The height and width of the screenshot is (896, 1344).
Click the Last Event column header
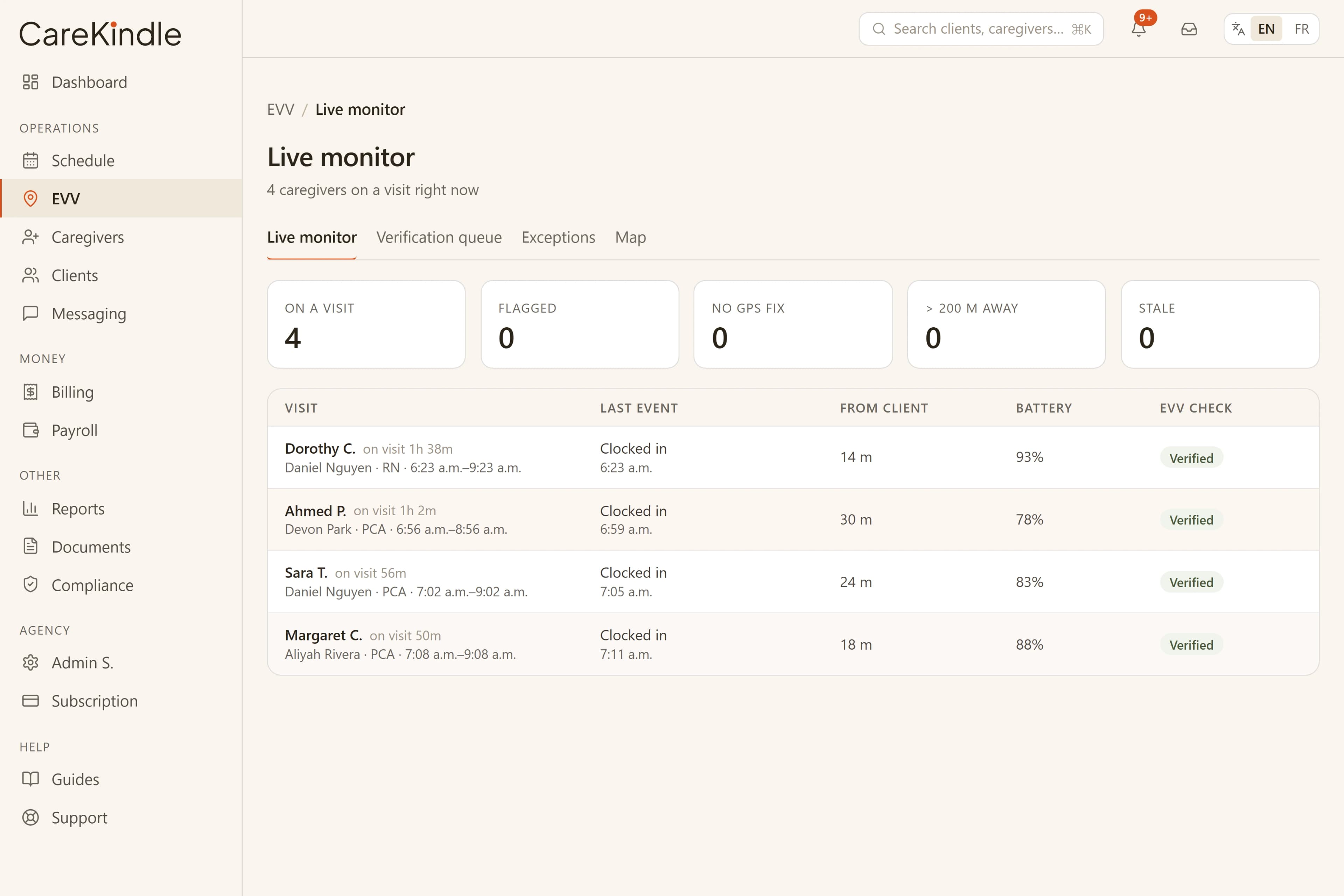coord(639,408)
